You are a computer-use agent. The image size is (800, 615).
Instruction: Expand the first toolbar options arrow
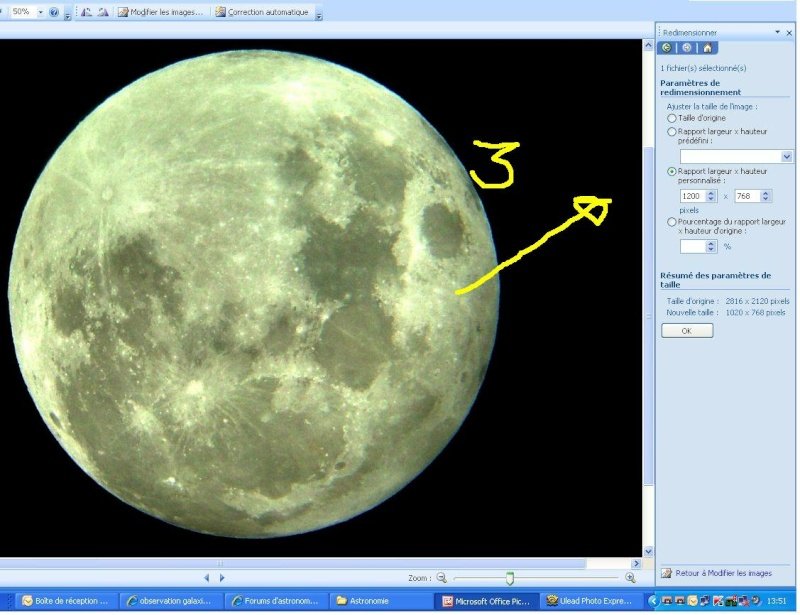67,16
